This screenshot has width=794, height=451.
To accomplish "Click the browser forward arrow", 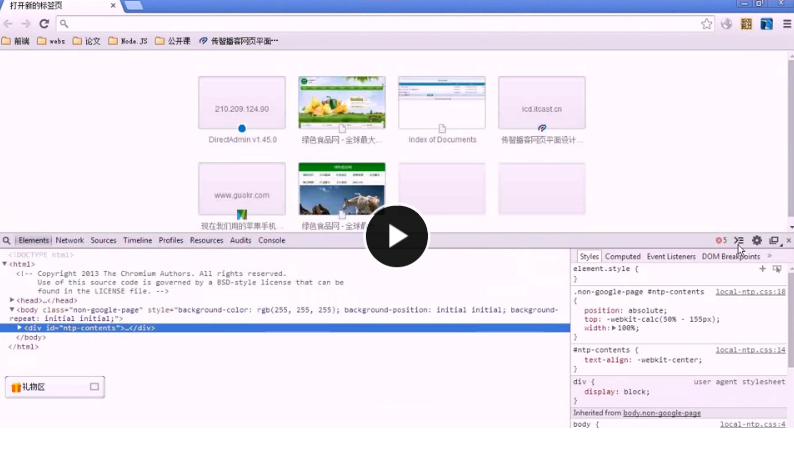I will 26,24.
